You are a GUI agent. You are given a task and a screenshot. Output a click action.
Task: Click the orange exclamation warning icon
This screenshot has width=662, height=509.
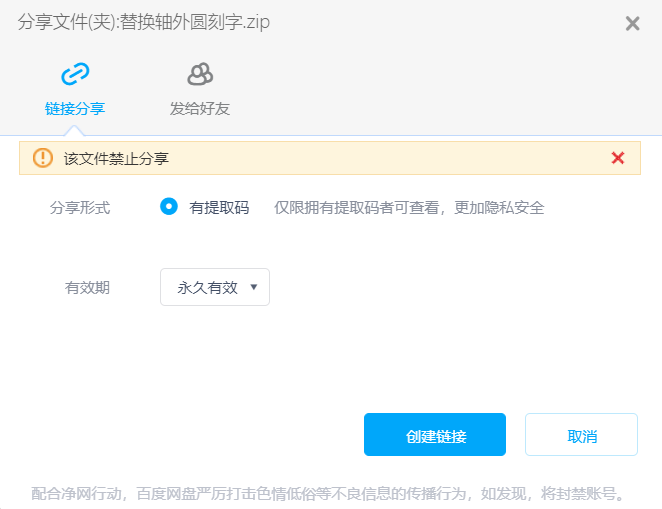(x=43, y=158)
